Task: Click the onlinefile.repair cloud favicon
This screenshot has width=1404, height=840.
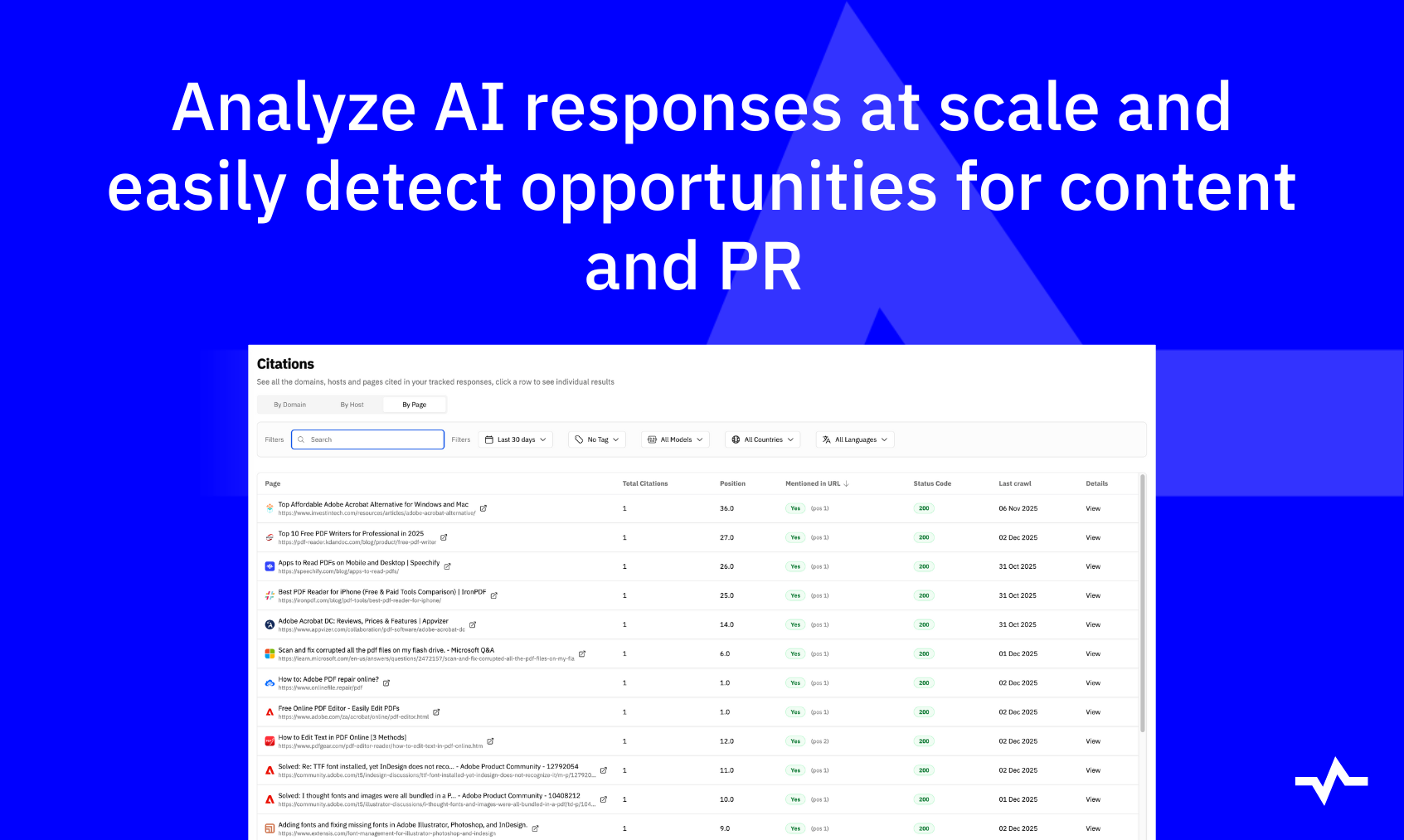Action: pyautogui.click(x=270, y=683)
